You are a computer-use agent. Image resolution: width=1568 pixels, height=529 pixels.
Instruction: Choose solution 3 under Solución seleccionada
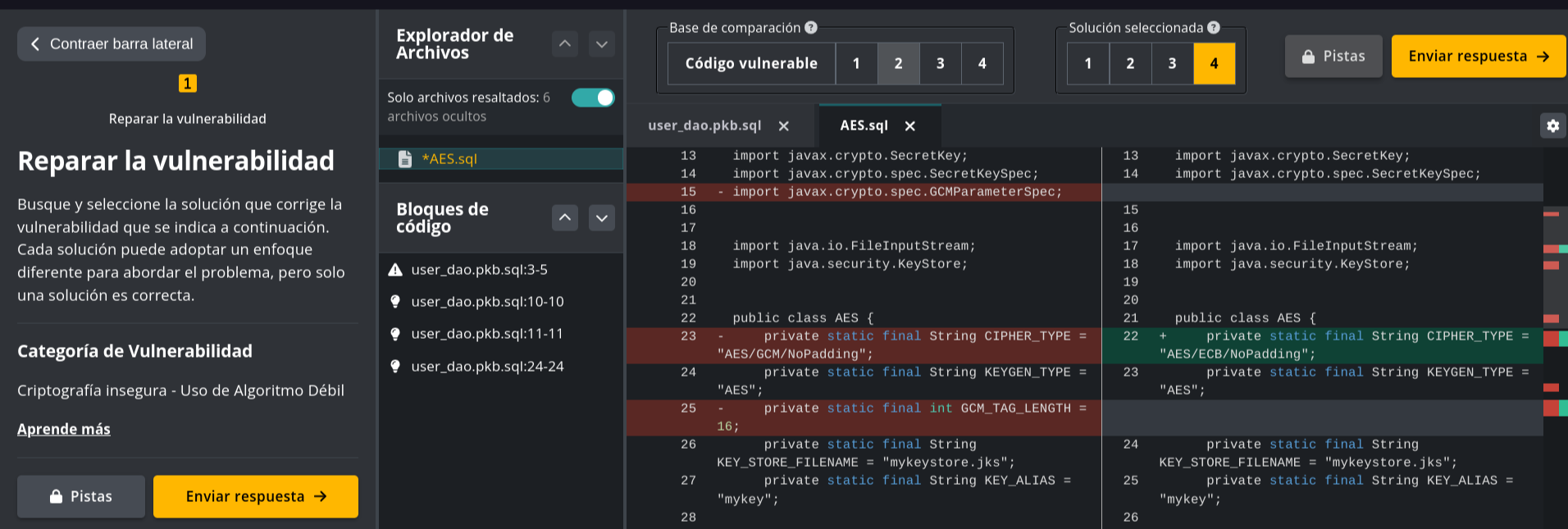(x=1172, y=63)
